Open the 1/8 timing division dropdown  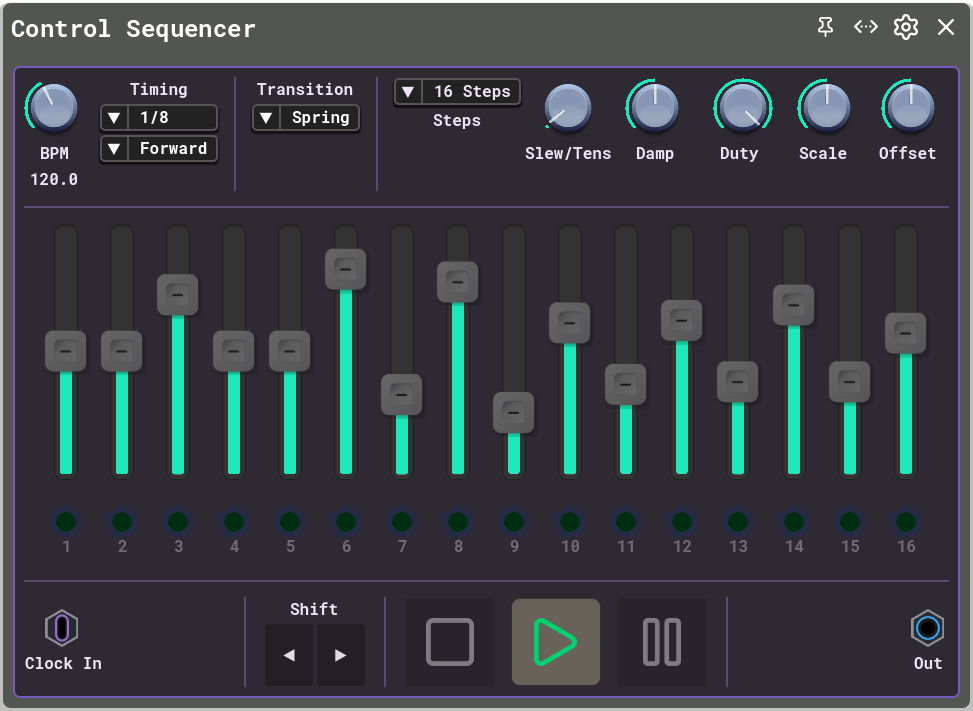[x=159, y=117]
